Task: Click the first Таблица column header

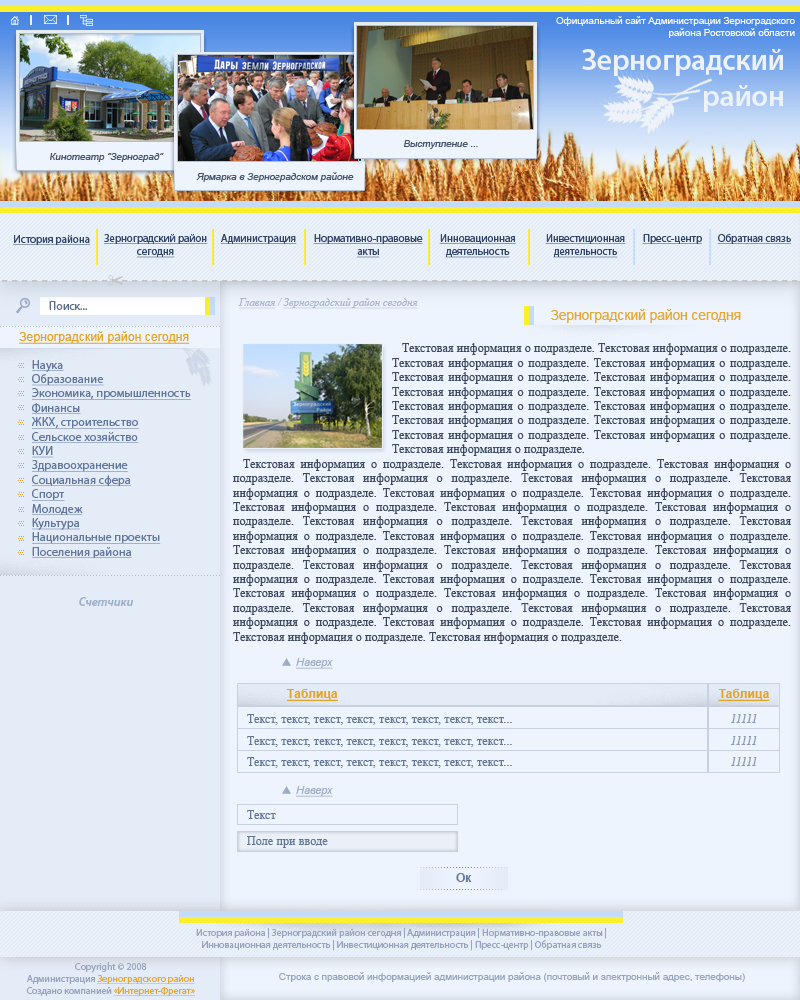Action: click(x=312, y=694)
